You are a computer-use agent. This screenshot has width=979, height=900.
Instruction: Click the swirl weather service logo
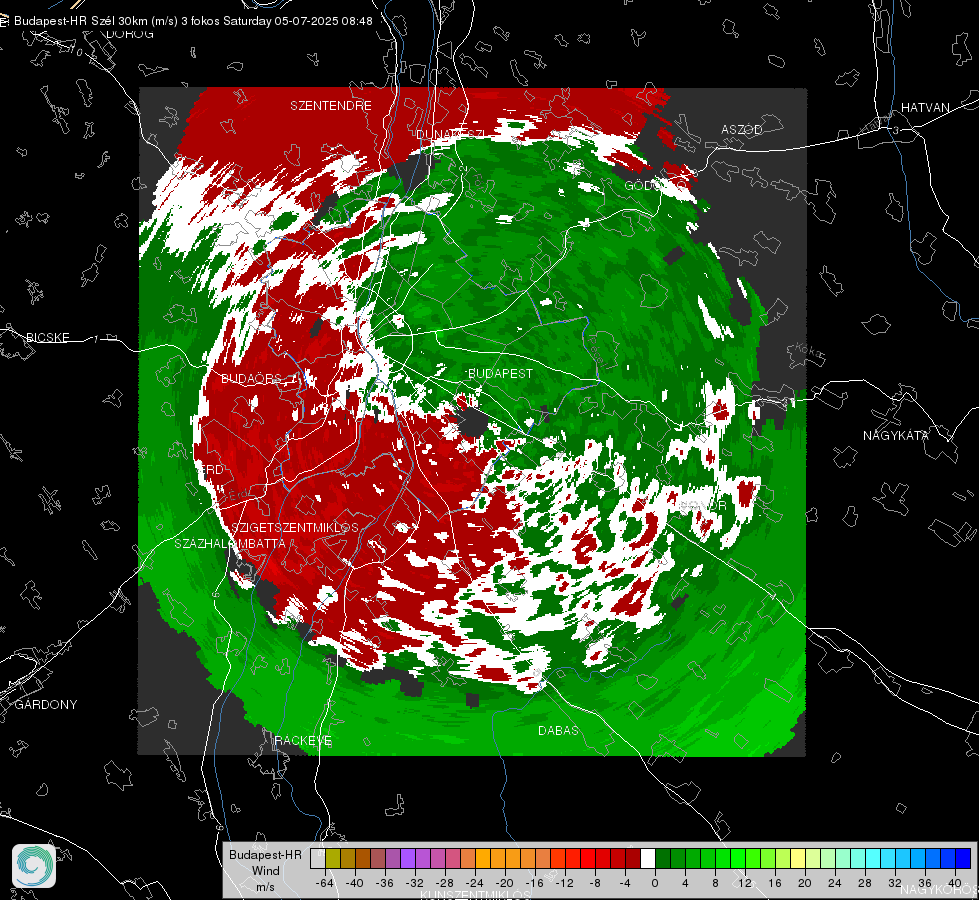[34, 866]
